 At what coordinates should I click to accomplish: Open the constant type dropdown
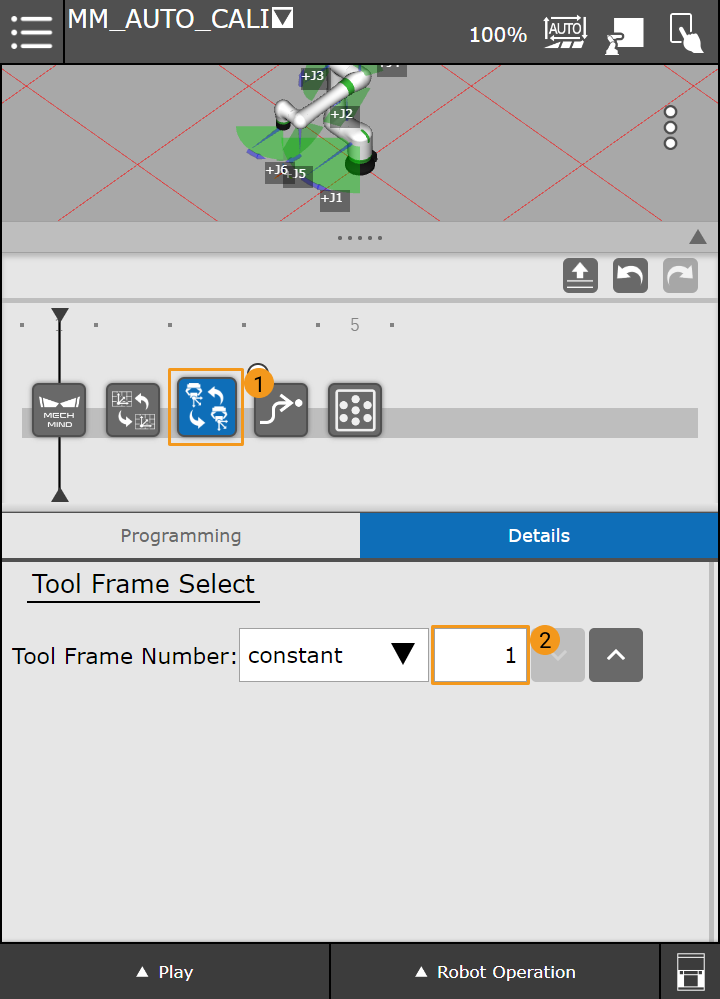[x=333, y=655]
